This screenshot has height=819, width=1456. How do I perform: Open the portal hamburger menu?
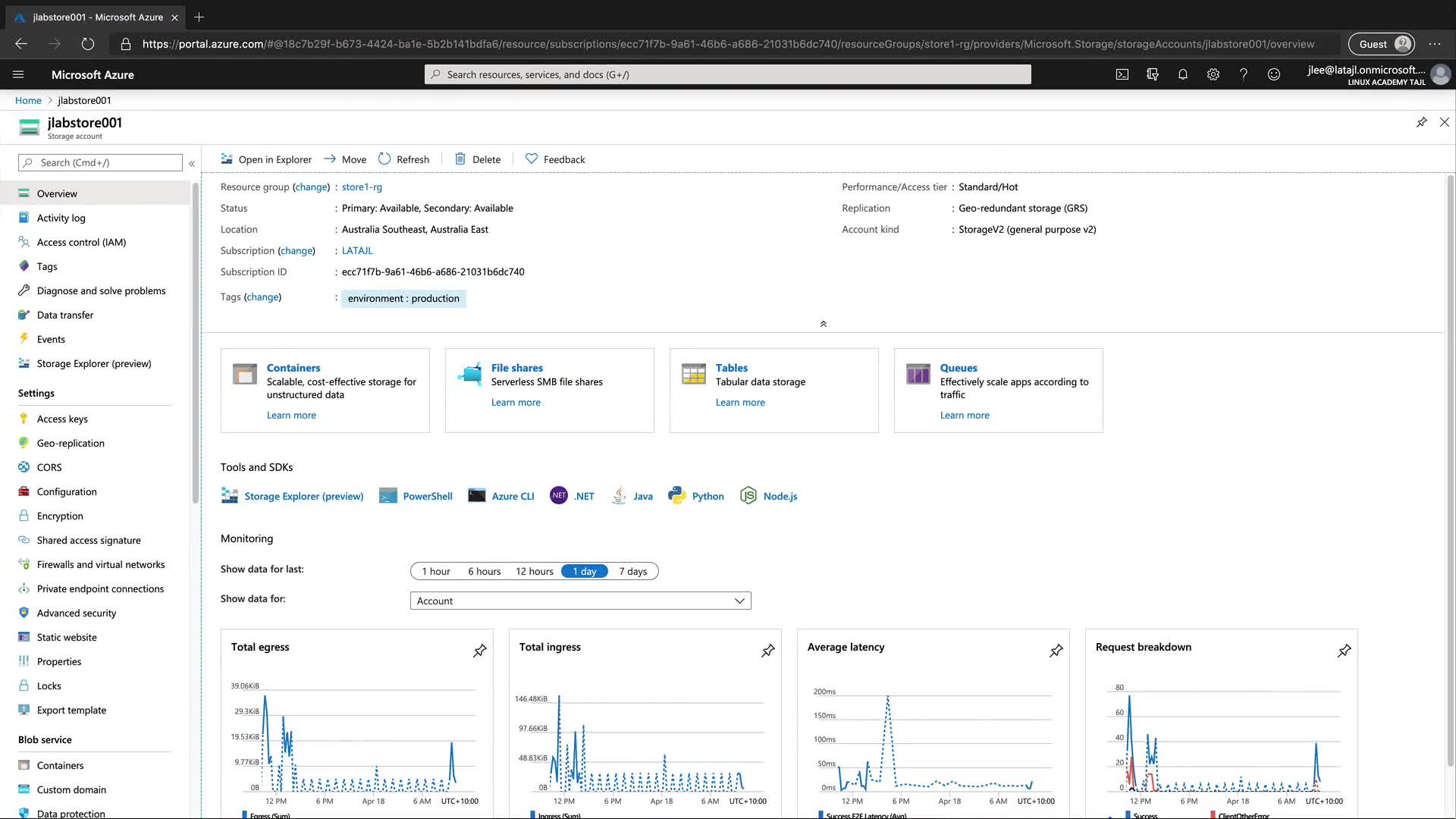click(18, 74)
